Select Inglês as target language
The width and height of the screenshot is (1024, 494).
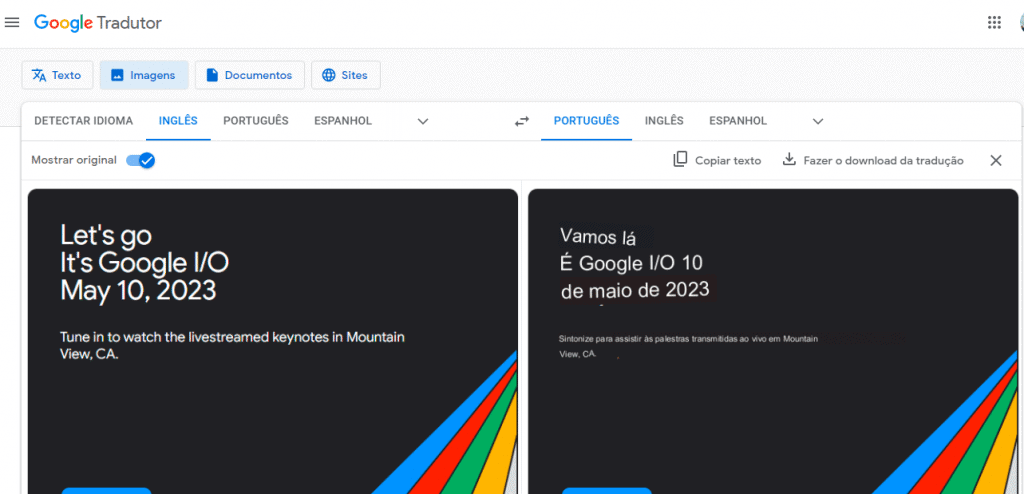coord(664,121)
